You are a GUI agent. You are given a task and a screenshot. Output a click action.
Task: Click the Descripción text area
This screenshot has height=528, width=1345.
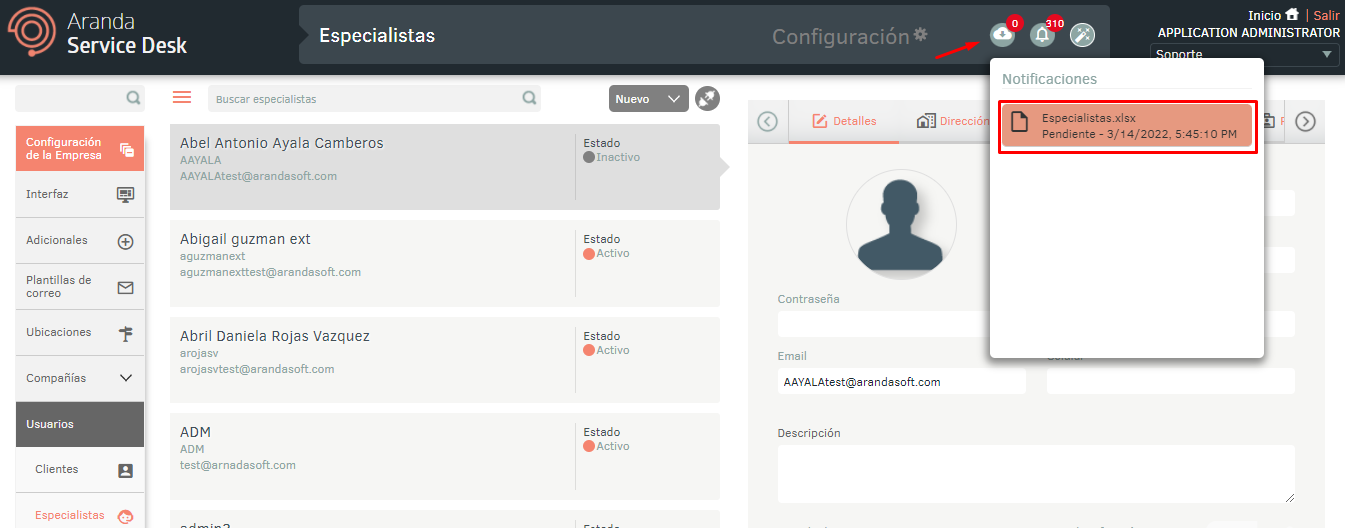[x=1036, y=474]
